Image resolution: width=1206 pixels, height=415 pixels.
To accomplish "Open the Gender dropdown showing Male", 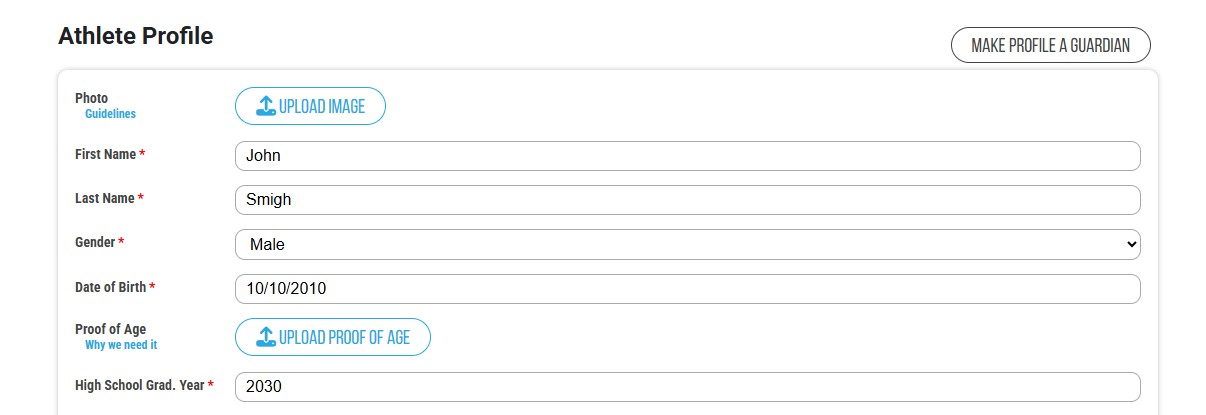I will pyautogui.click(x=687, y=244).
